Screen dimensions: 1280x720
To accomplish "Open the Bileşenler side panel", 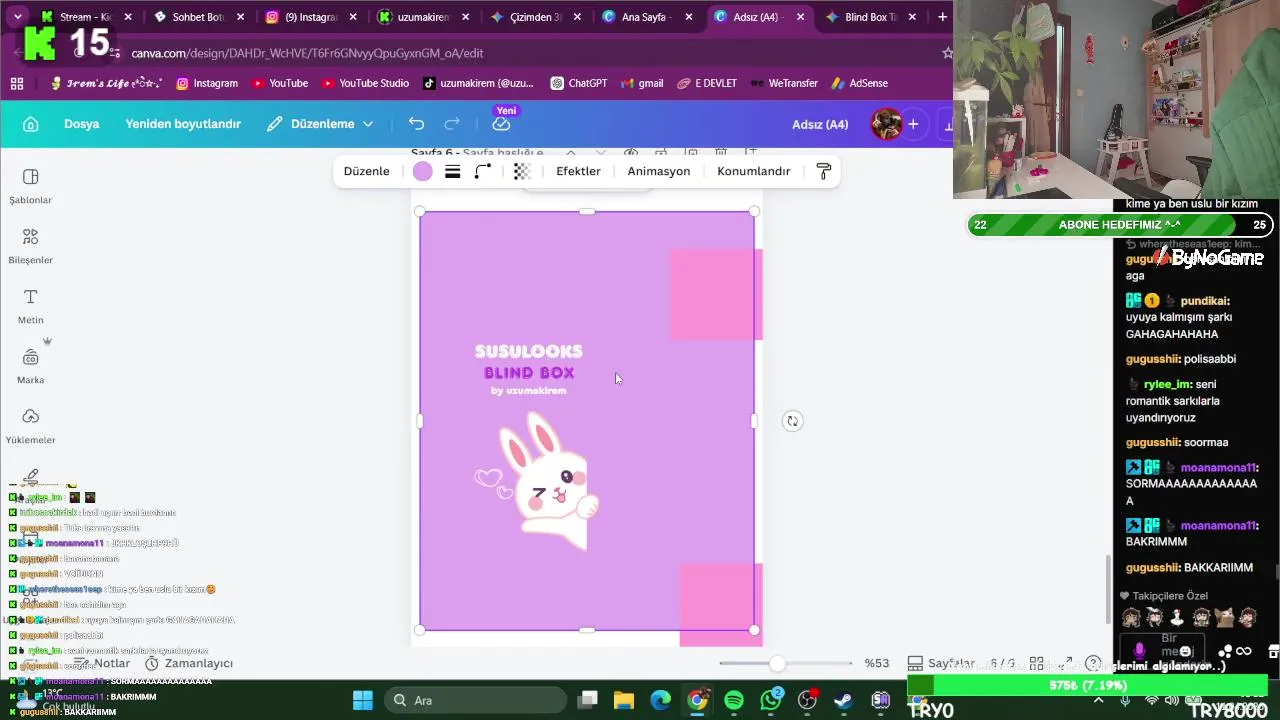I will [x=31, y=246].
